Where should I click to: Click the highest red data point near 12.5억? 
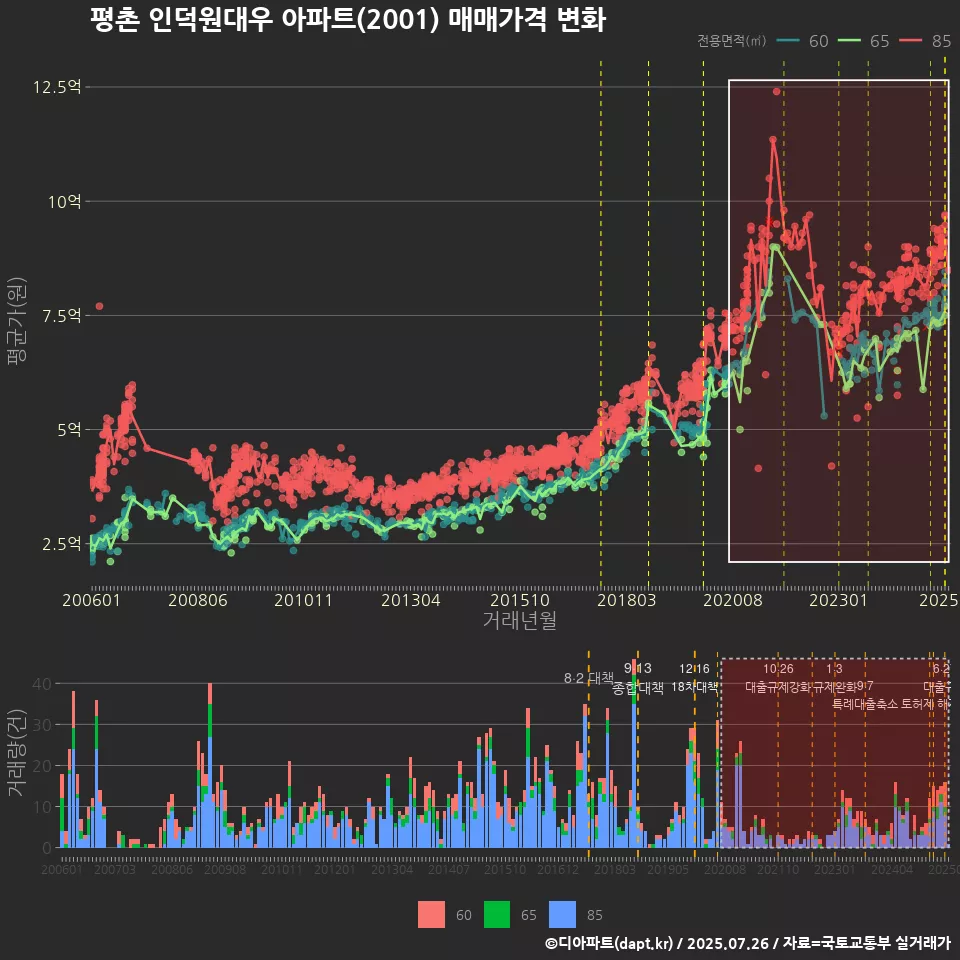pyautogui.click(x=776, y=91)
